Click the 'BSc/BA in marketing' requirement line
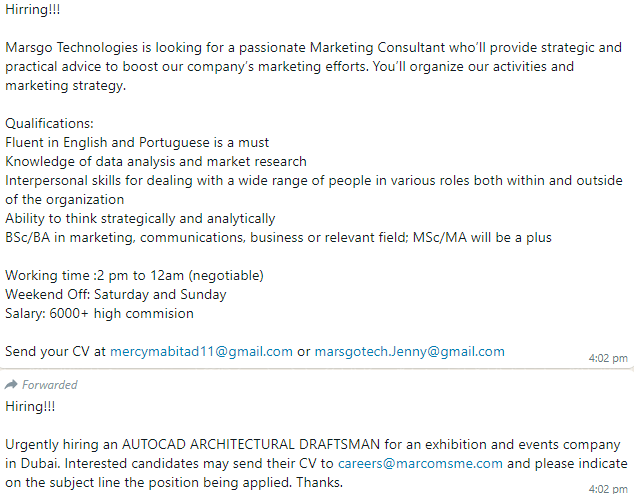This screenshot has width=634, height=494. tap(278, 237)
